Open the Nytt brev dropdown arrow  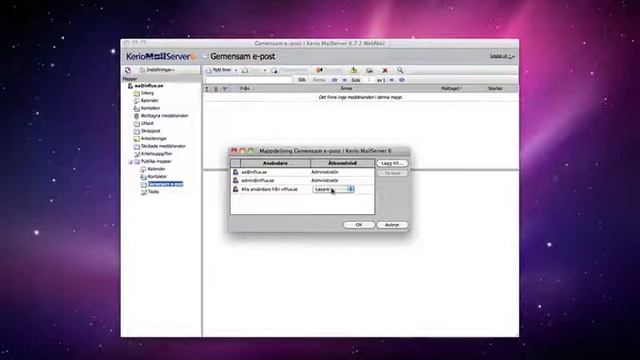coord(236,71)
